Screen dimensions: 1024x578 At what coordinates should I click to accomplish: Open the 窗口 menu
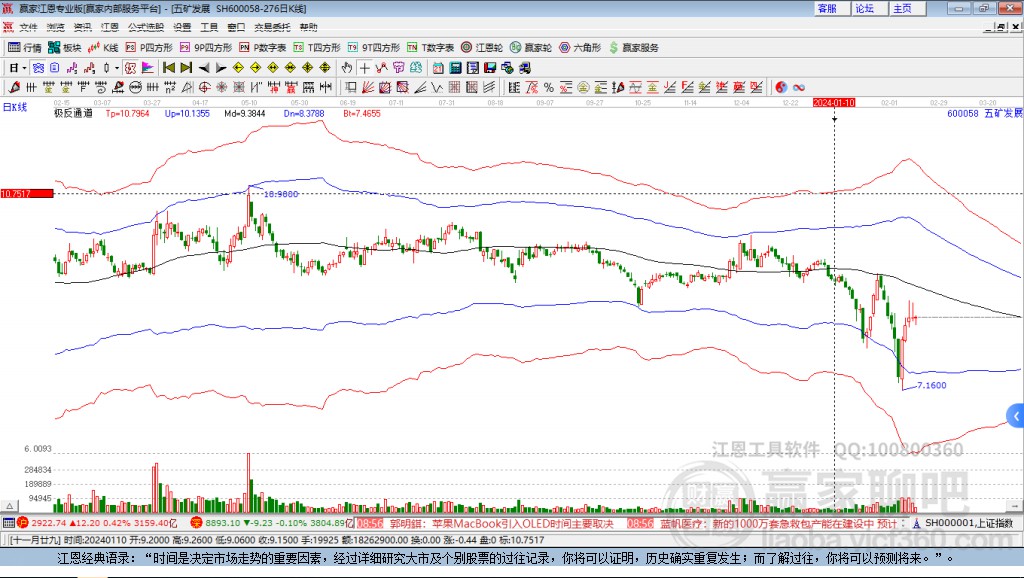tap(236, 27)
